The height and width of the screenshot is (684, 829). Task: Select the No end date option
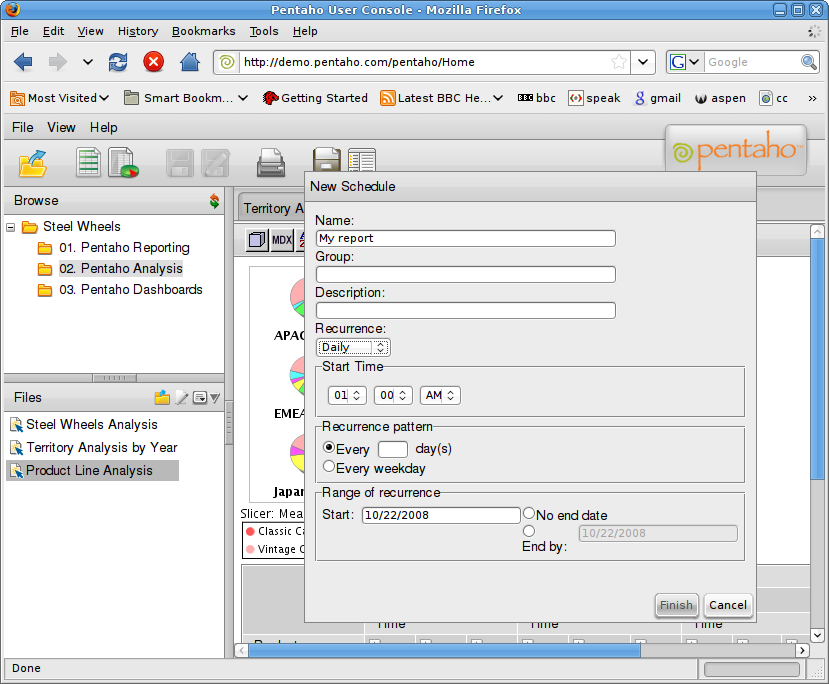[x=529, y=513]
